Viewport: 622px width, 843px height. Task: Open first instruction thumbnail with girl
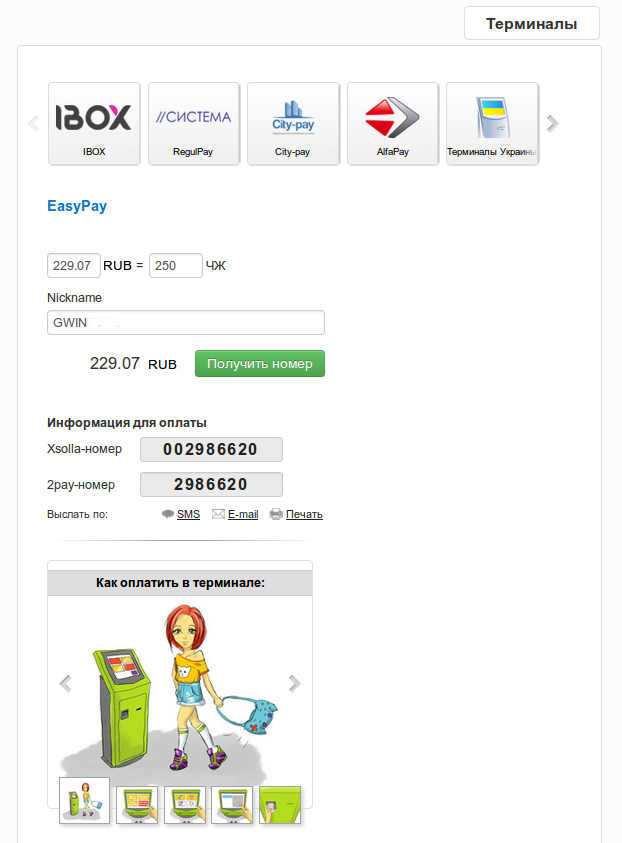tap(84, 801)
